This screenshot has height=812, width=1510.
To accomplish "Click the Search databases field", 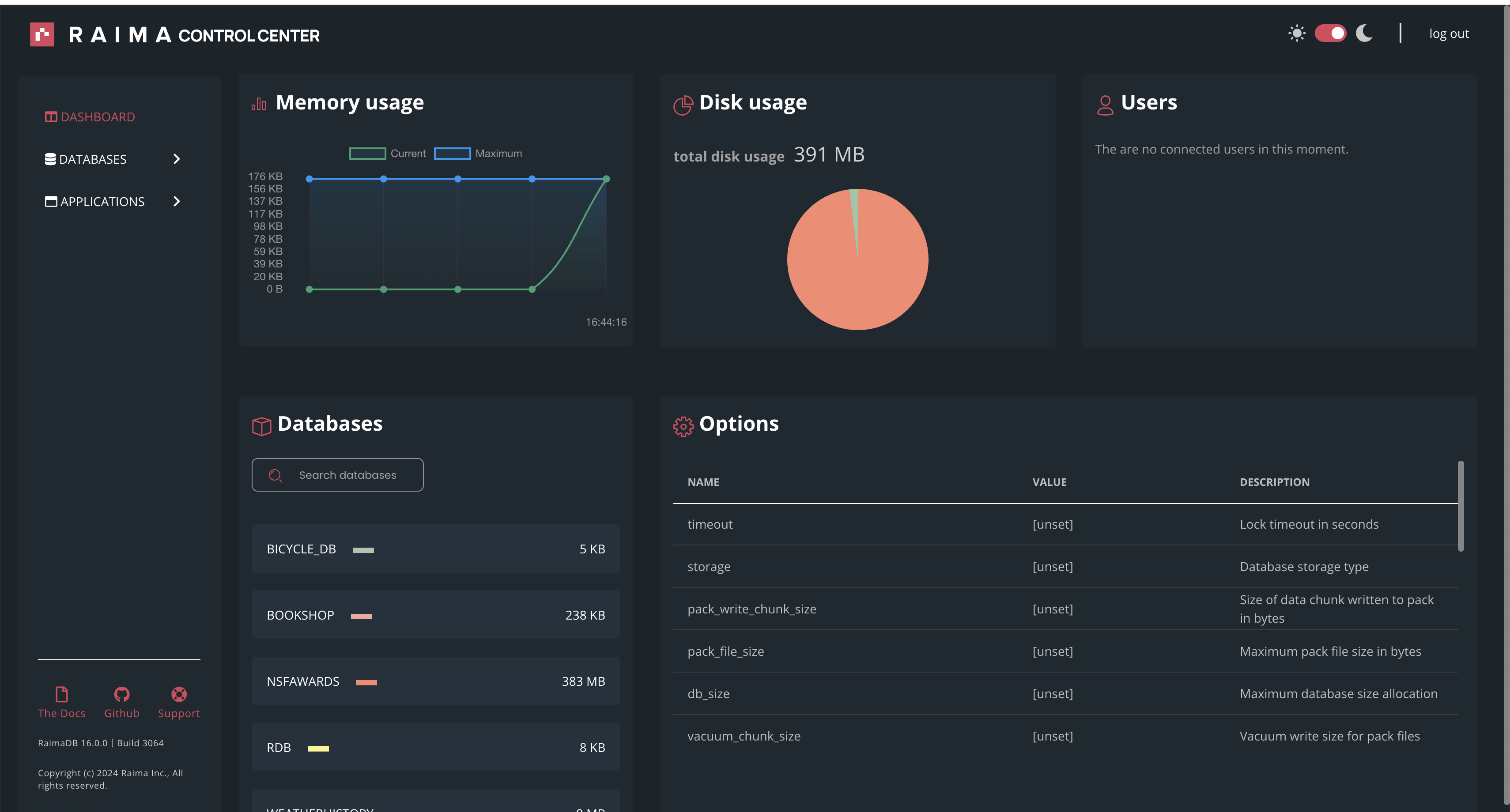I will click(x=347, y=475).
